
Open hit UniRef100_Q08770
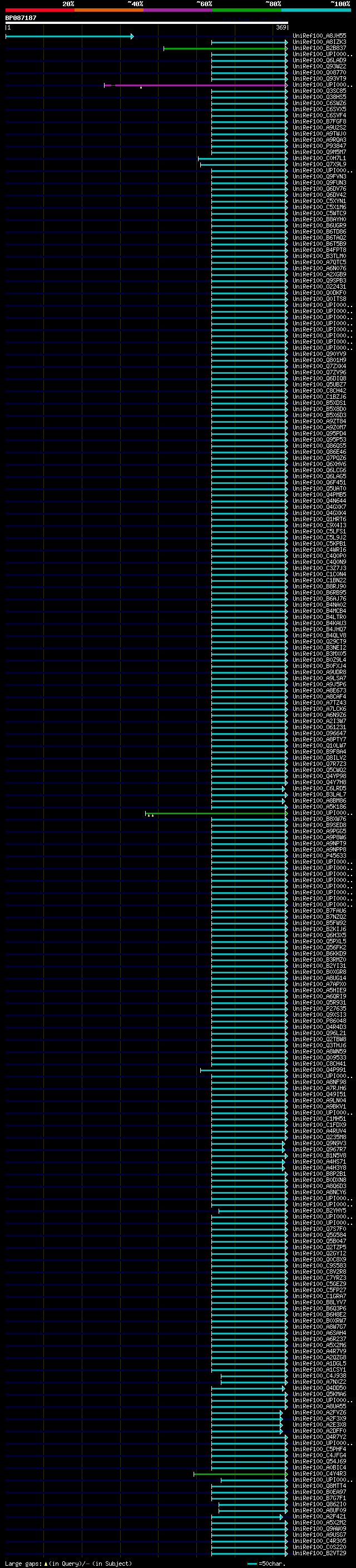pos(319,73)
